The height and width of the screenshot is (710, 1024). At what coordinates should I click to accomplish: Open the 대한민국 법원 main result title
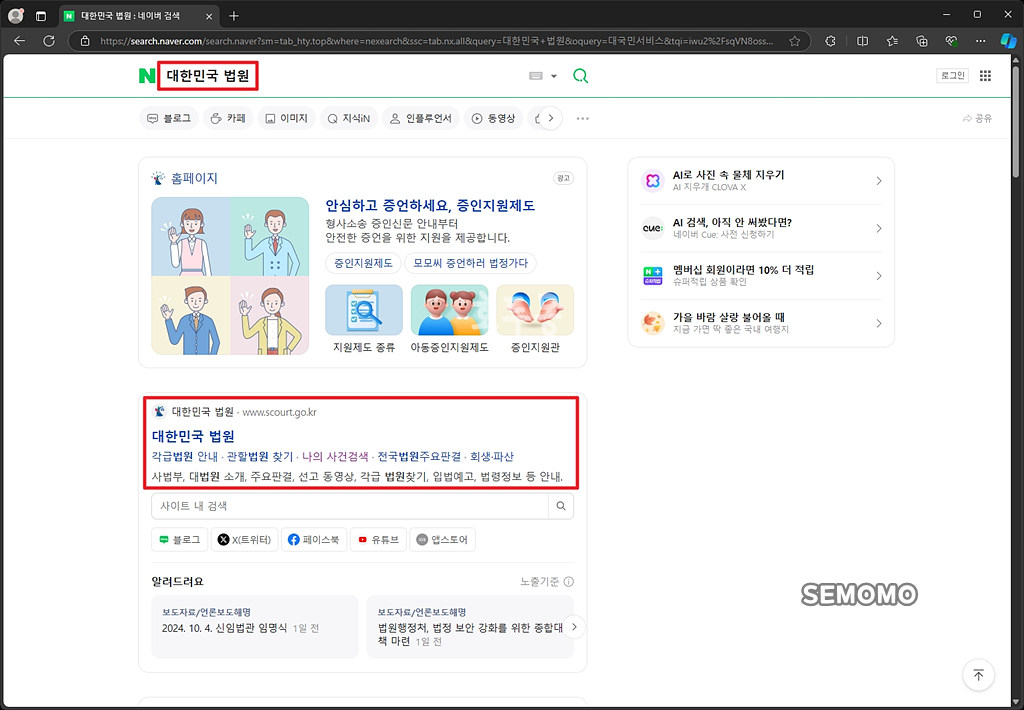[193, 436]
